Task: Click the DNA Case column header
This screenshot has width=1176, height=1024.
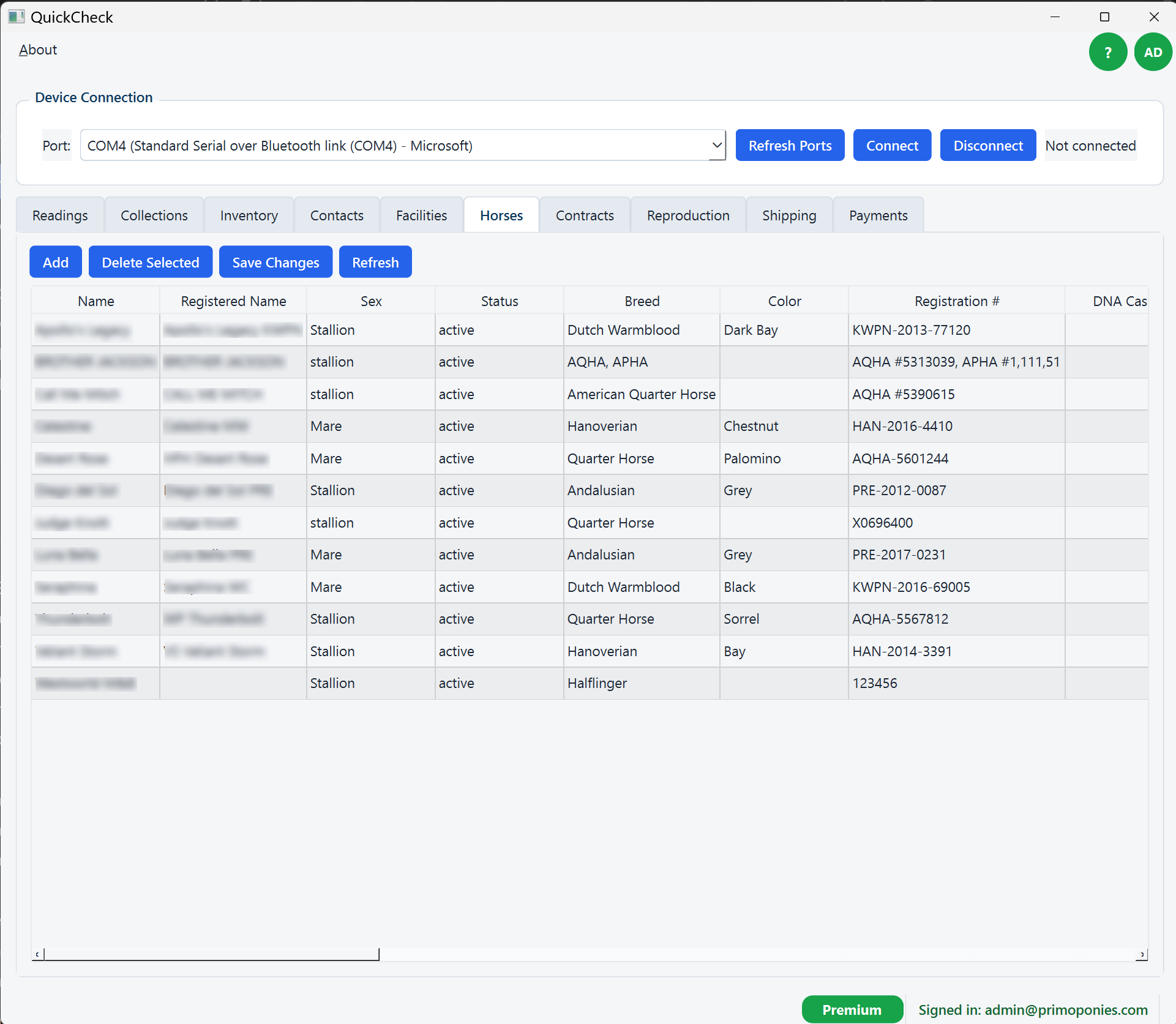Action: [x=1107, y=301]
